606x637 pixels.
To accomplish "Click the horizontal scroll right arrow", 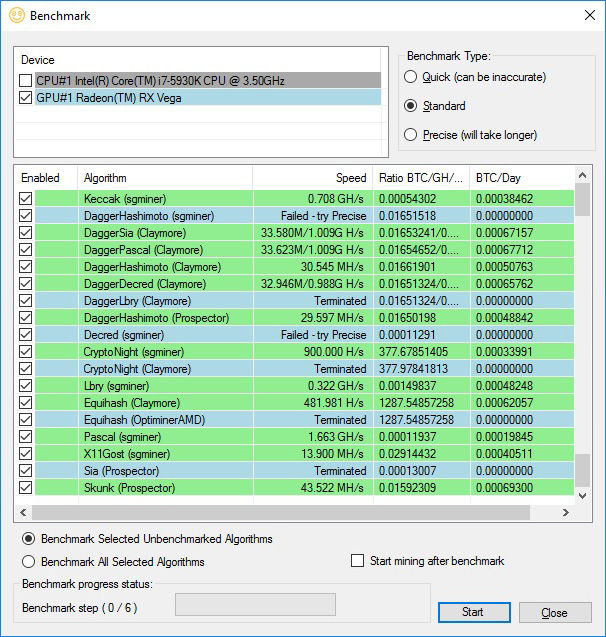I will tap(566, 512).
